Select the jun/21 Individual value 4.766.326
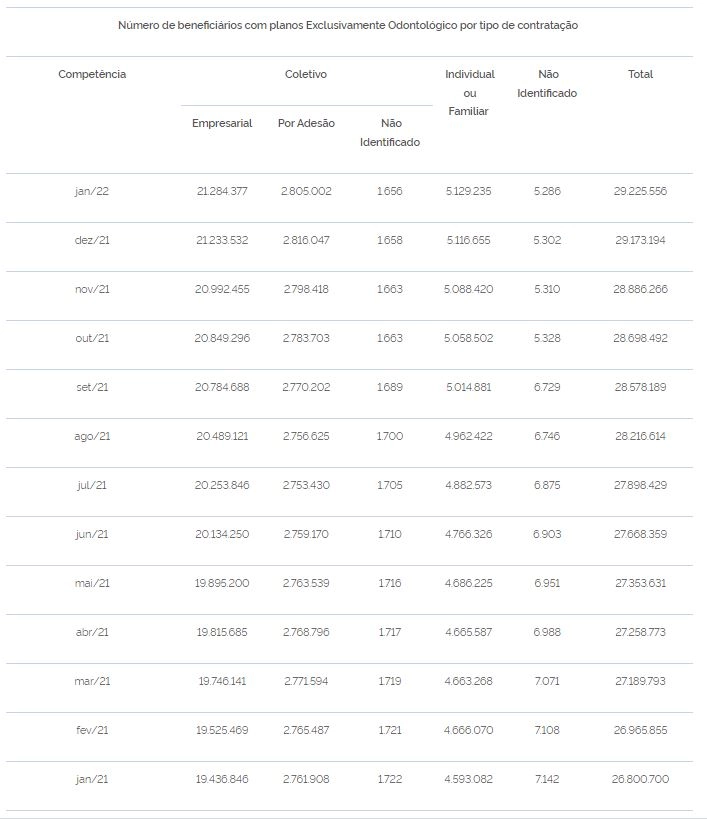 pos(468,534)
